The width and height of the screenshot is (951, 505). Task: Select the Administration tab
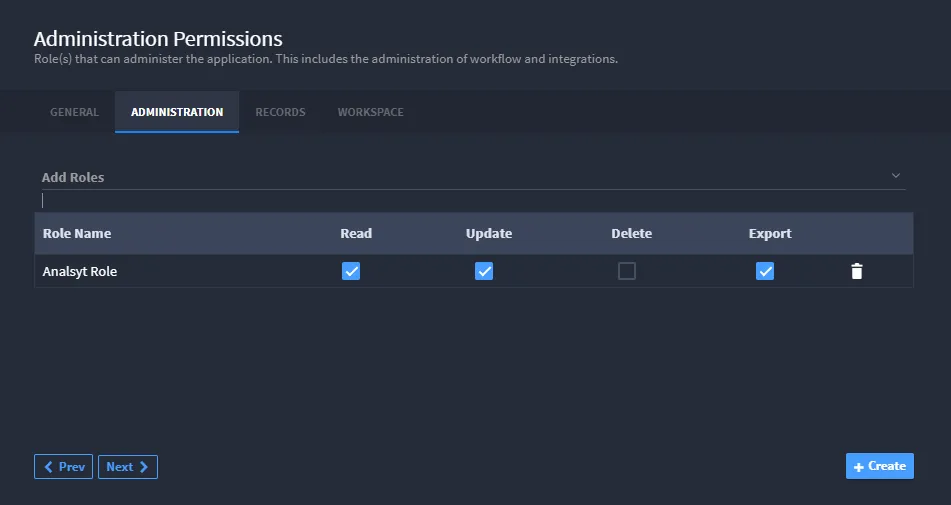click(177, 112)
